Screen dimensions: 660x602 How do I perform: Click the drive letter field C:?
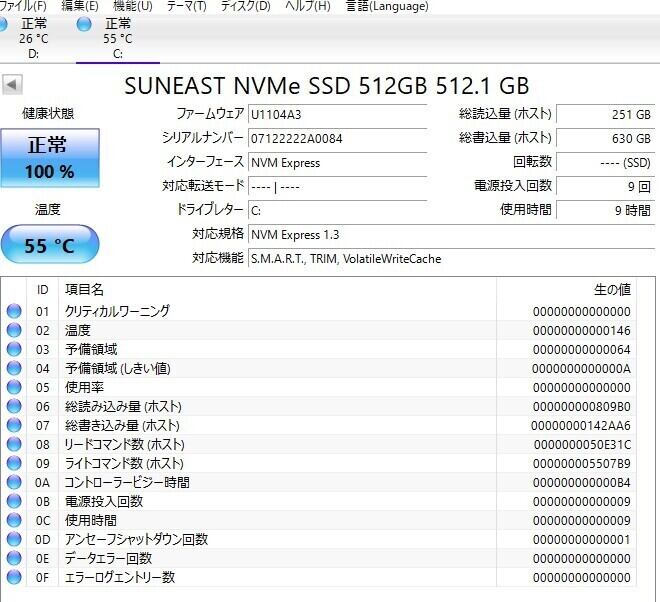pyautogui.click(x=338, y=210)
